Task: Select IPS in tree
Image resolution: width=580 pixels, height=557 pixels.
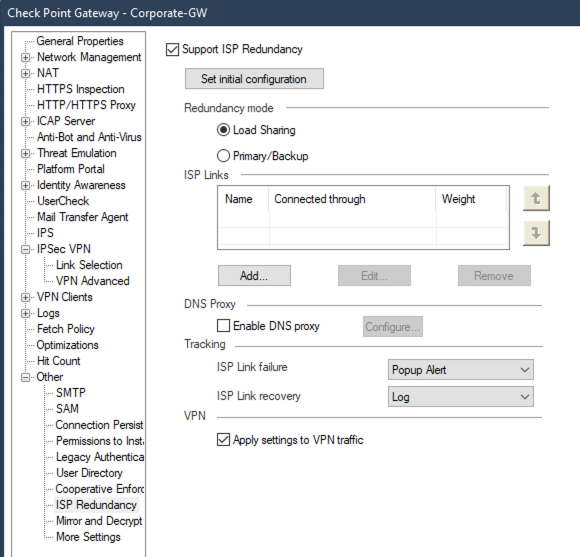Action: [45, 233]
